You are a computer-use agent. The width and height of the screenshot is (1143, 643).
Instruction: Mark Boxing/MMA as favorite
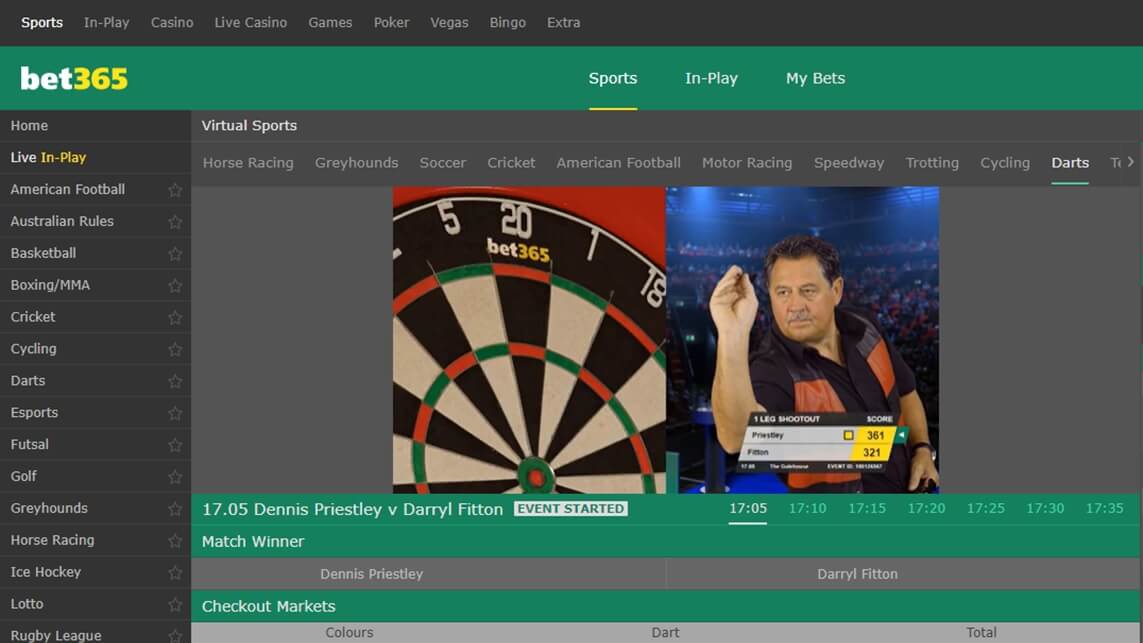[175, 285]
